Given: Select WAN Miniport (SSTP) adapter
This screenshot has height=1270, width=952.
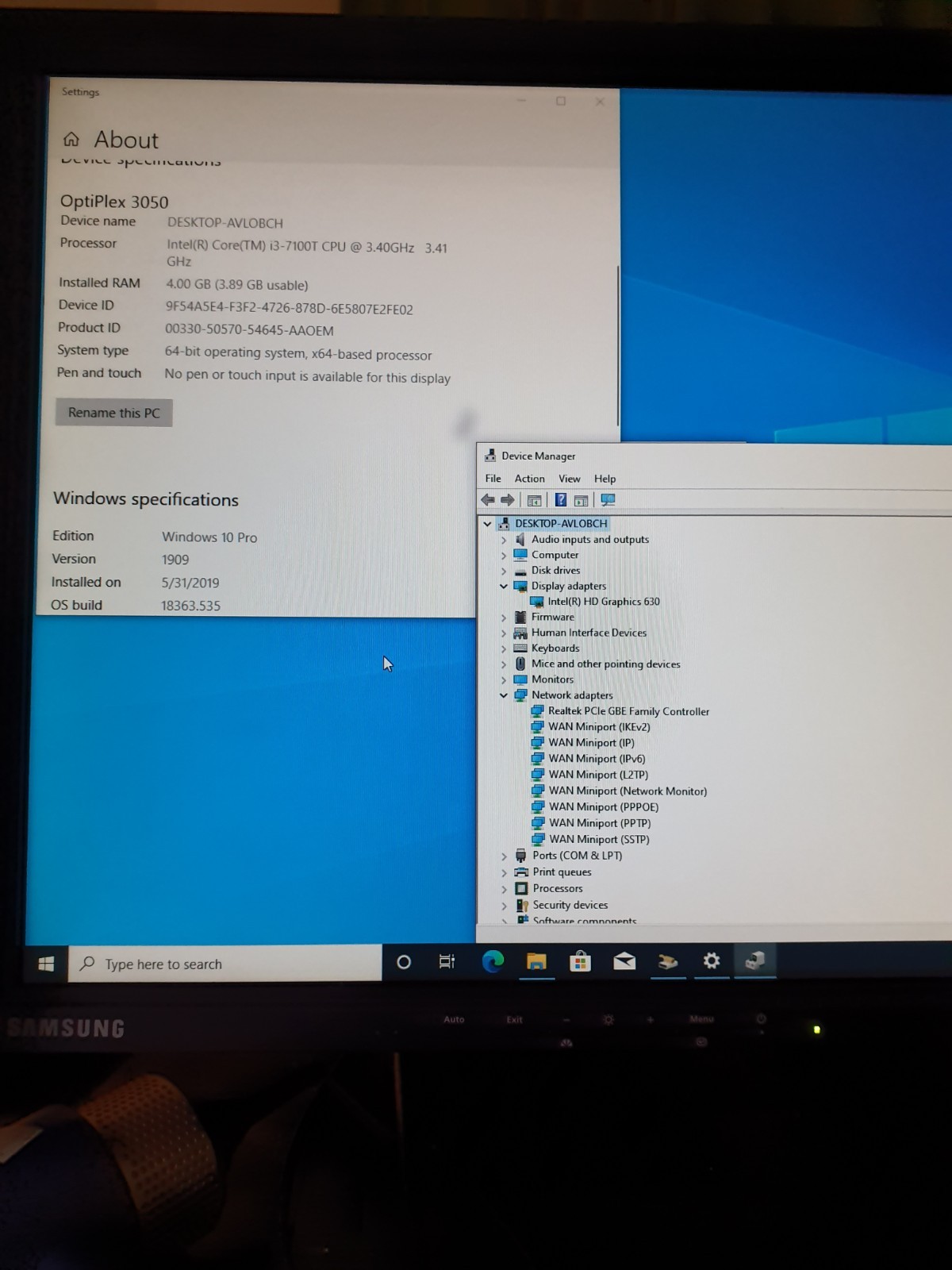Looking at the screenshot, I should (600, 839).
